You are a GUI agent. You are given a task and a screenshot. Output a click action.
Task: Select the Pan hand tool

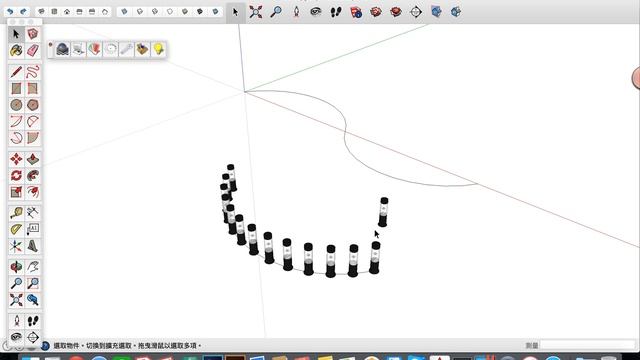point(33,267)
